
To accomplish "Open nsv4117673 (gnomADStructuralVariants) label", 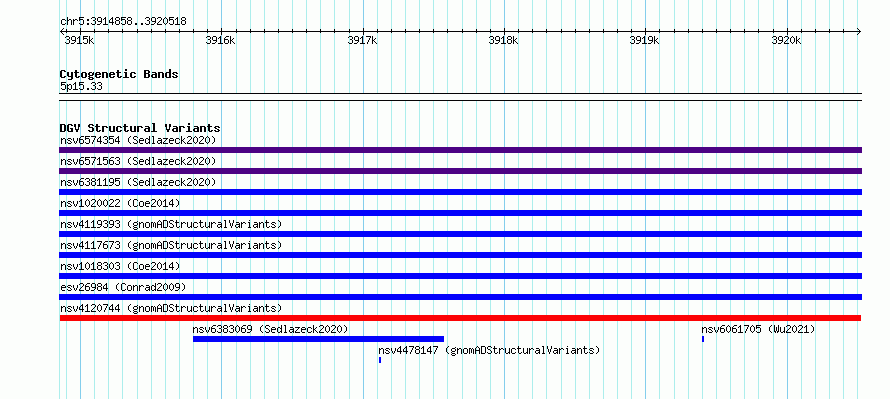I will click(x=171, y=245).
